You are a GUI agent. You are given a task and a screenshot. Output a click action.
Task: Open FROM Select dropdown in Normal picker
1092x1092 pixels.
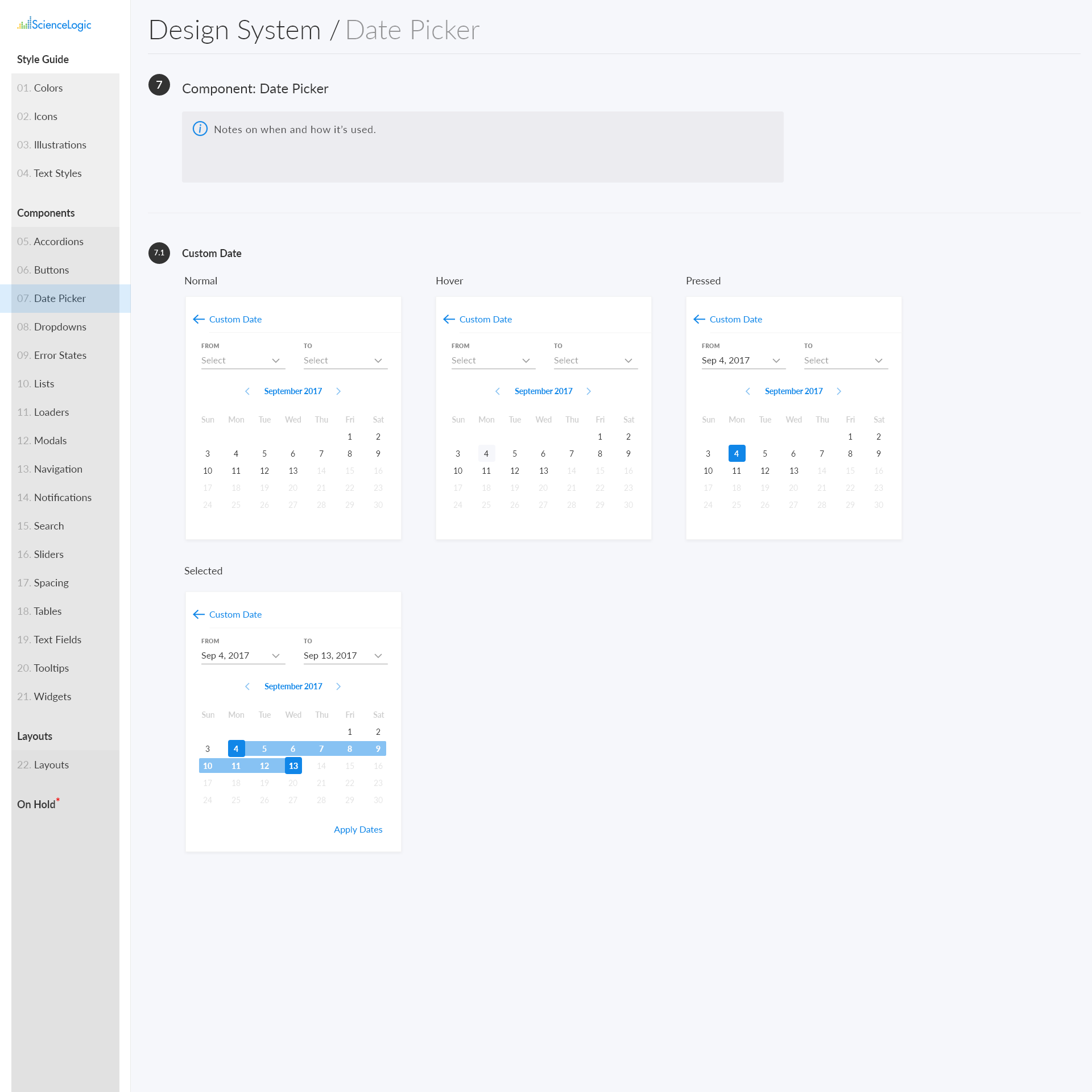[242, 361]
